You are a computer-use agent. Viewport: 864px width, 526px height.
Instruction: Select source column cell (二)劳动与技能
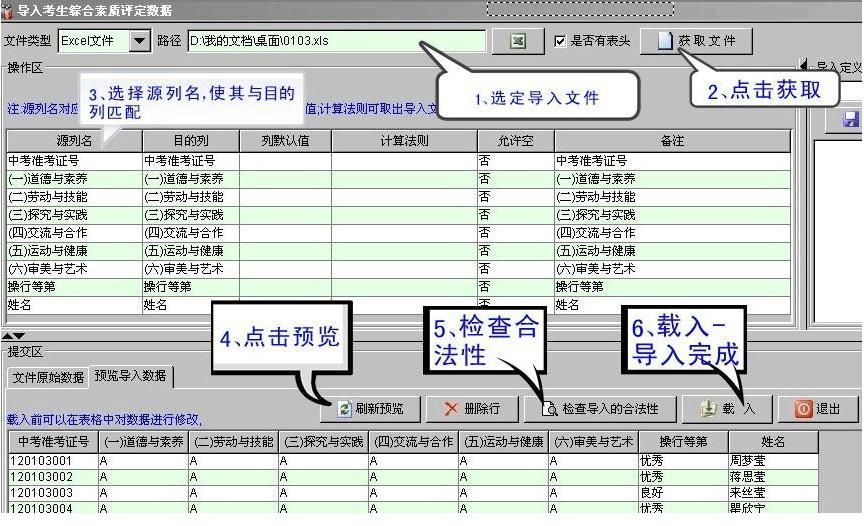point(74,197)
